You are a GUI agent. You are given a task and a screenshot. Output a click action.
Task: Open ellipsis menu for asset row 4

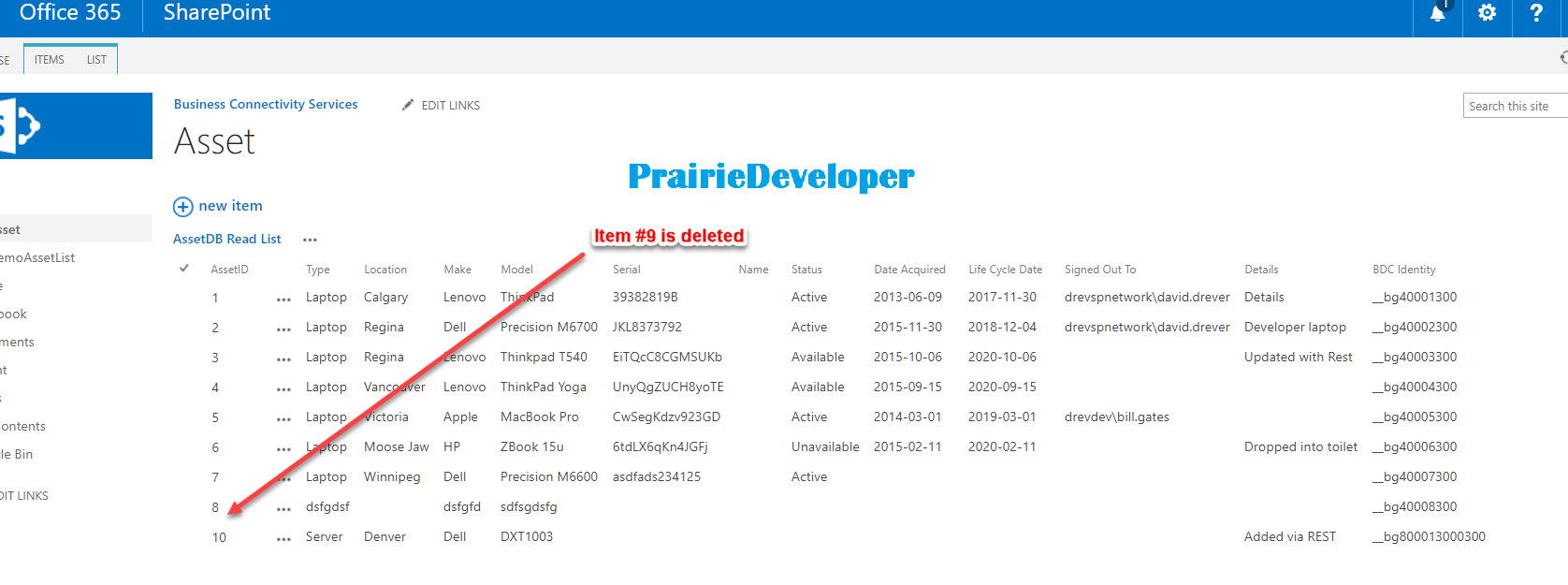click(x=283, y=389)
